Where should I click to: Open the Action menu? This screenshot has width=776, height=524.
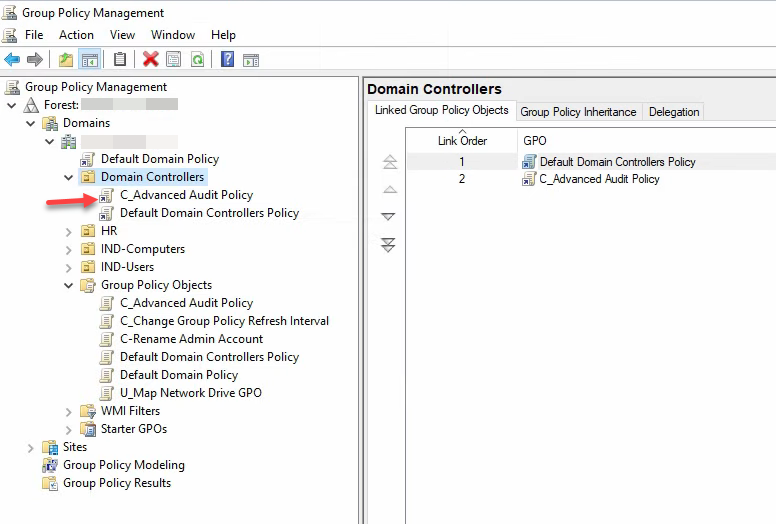[76, 35]
